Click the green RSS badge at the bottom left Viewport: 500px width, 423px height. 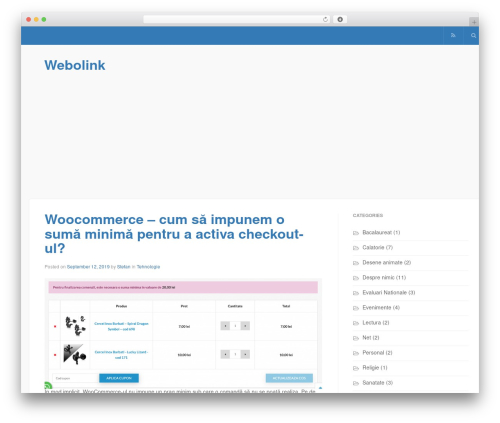48,386
